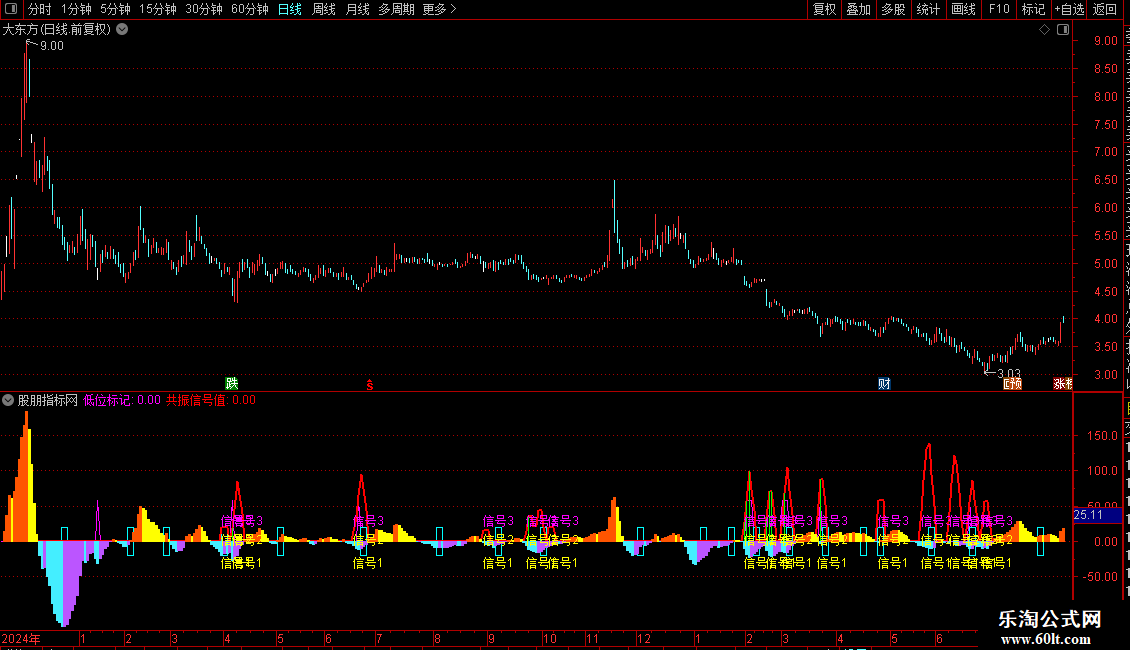Screen dimensions: 1130x650
Task: Toggle the left side panel icon
Action: (x=11, y=9)
